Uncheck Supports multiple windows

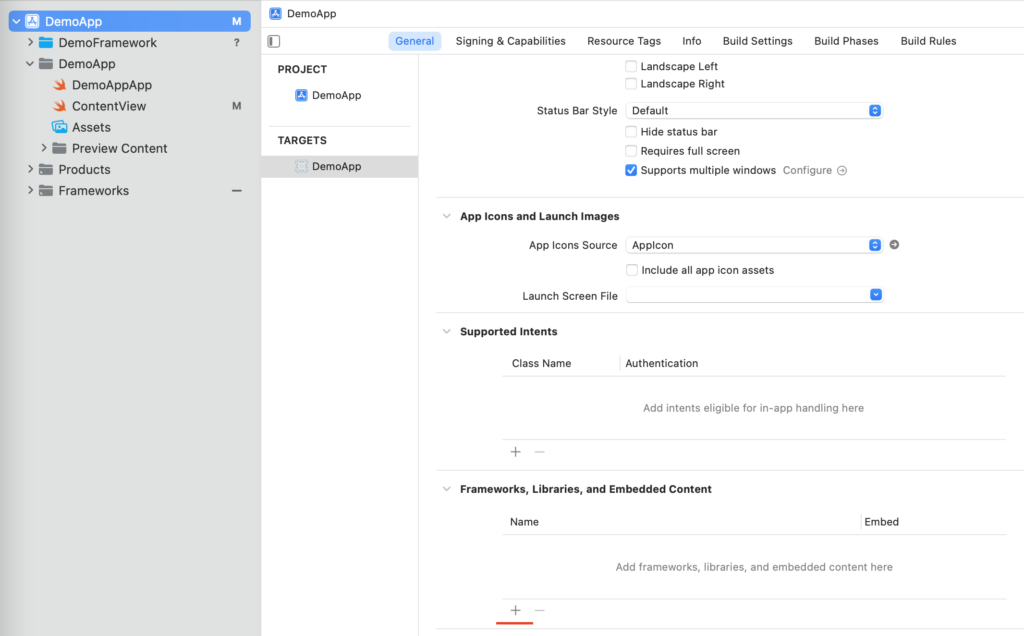[x=631, y=170]
